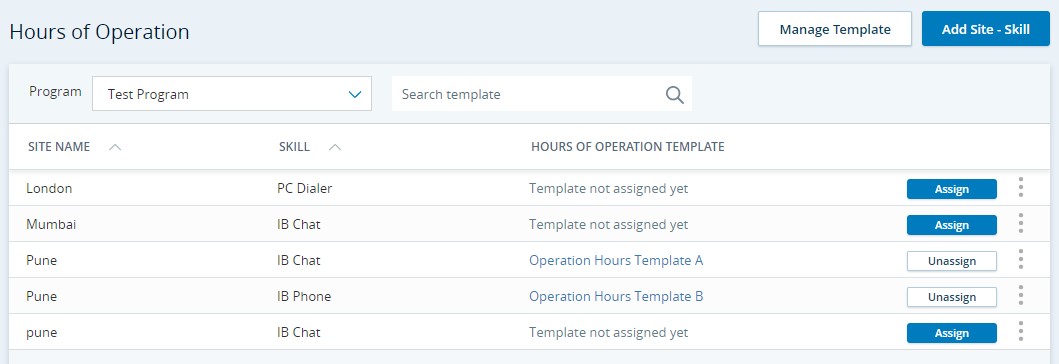Sort by Site Name arrow

click(115, 147)
